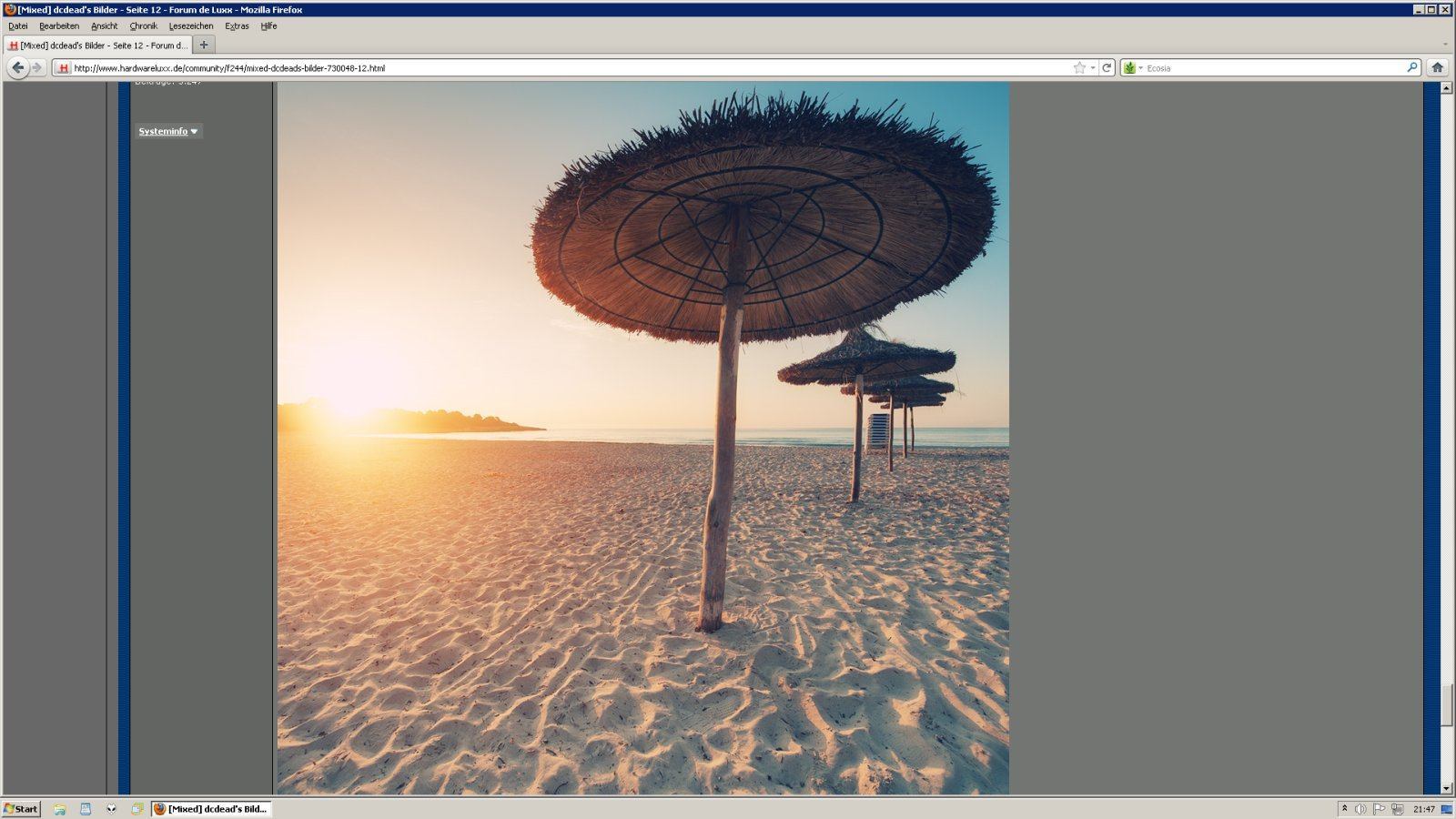Click the Ecosia search engine icon
The height and width of the screenshot is (819, 1456).
[x=1129, y=67]
